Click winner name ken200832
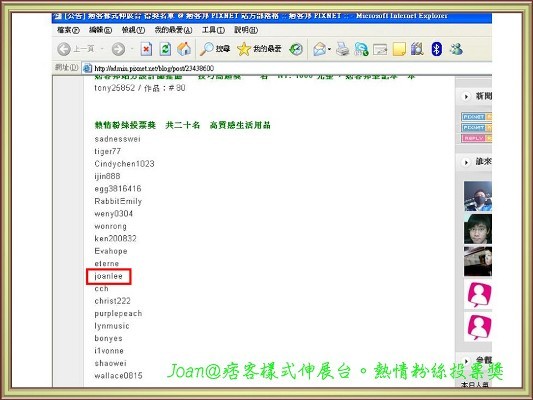This screenshot has width=533, height=400. click(x=115, y=239)
